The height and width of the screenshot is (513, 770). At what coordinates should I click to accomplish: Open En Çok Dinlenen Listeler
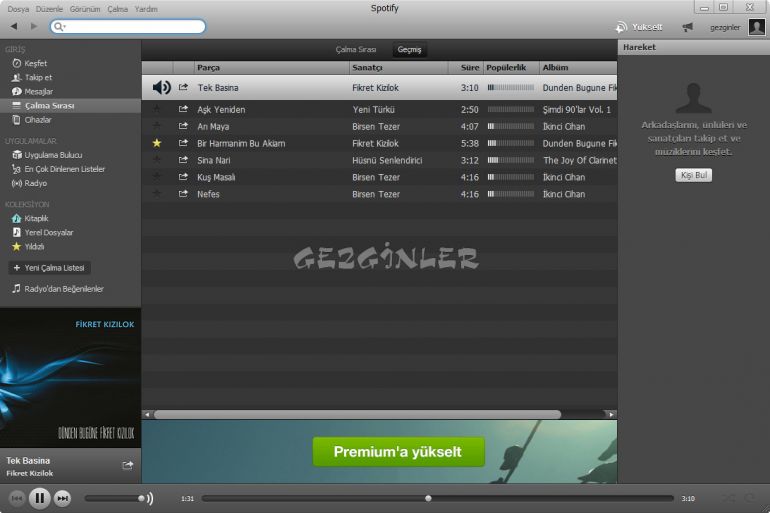click(58, 169)
